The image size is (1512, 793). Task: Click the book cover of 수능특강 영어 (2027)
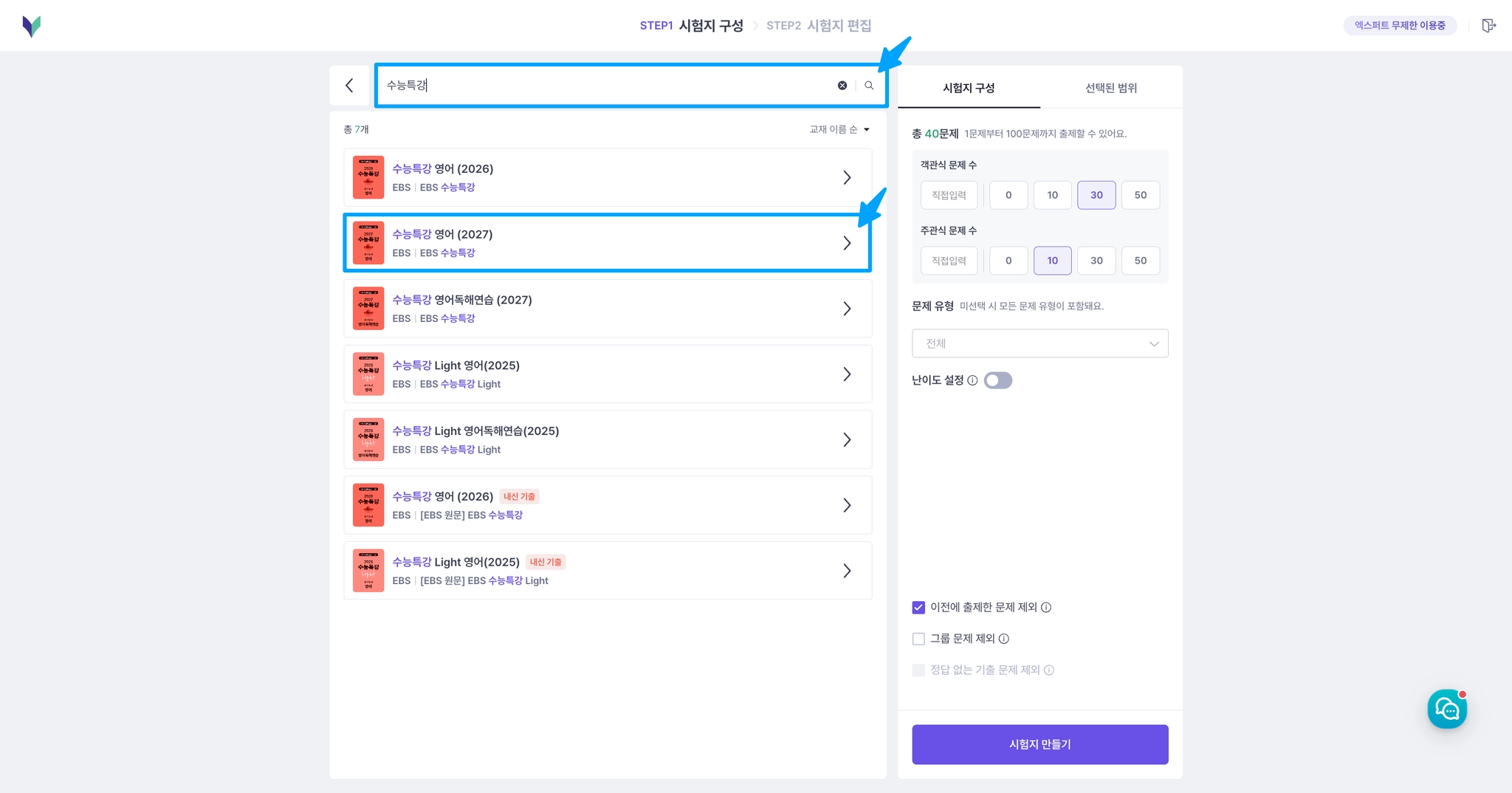coord(368,243)
